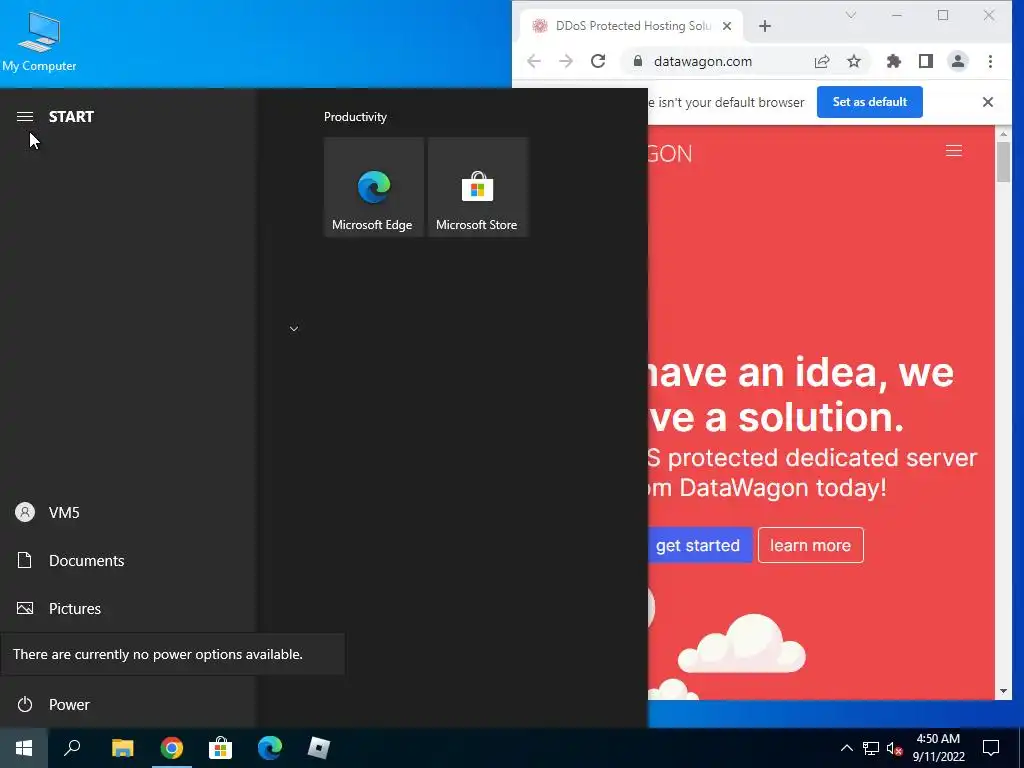Open Pictures from Start menu

click(x=127, y=608)
